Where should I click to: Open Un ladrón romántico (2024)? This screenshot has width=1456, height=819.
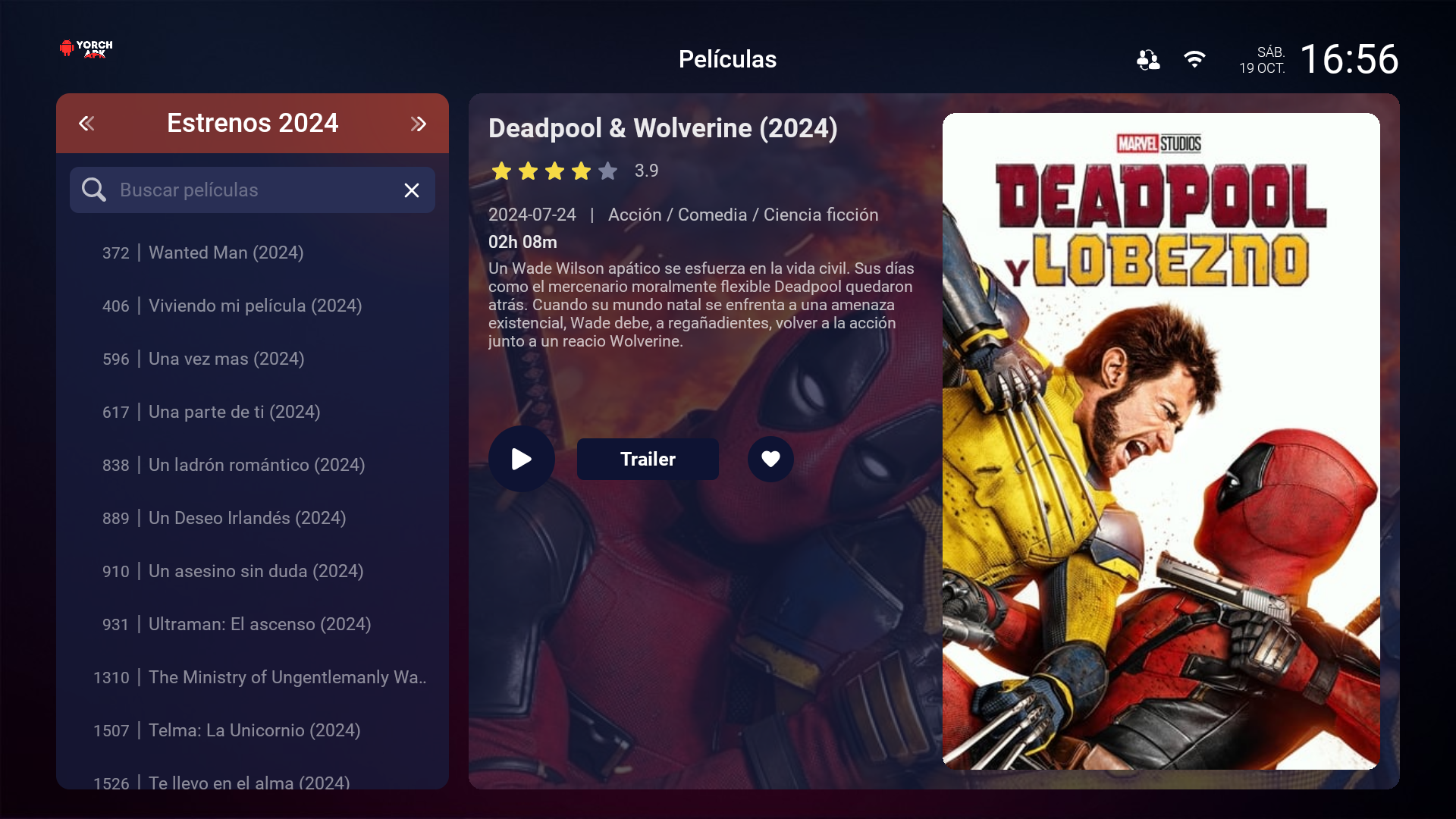coord(256,465)
